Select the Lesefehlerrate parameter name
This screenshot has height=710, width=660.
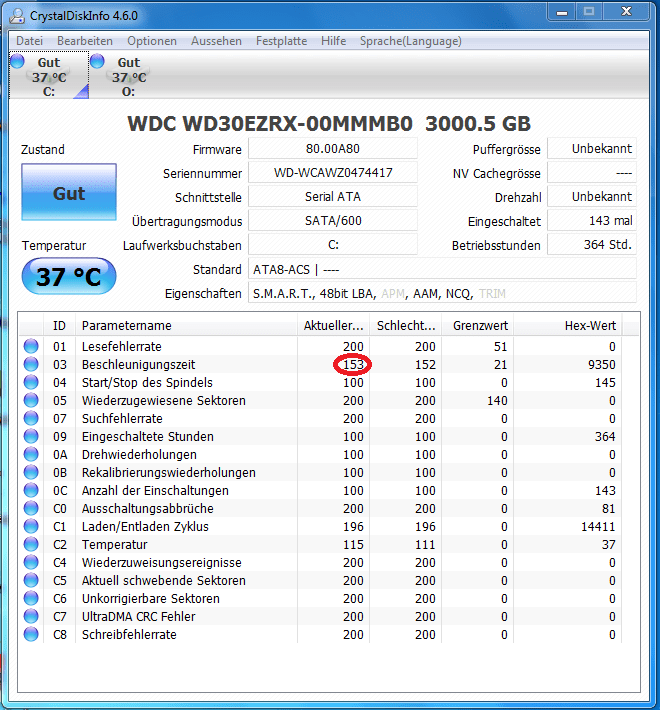point(121,346)
